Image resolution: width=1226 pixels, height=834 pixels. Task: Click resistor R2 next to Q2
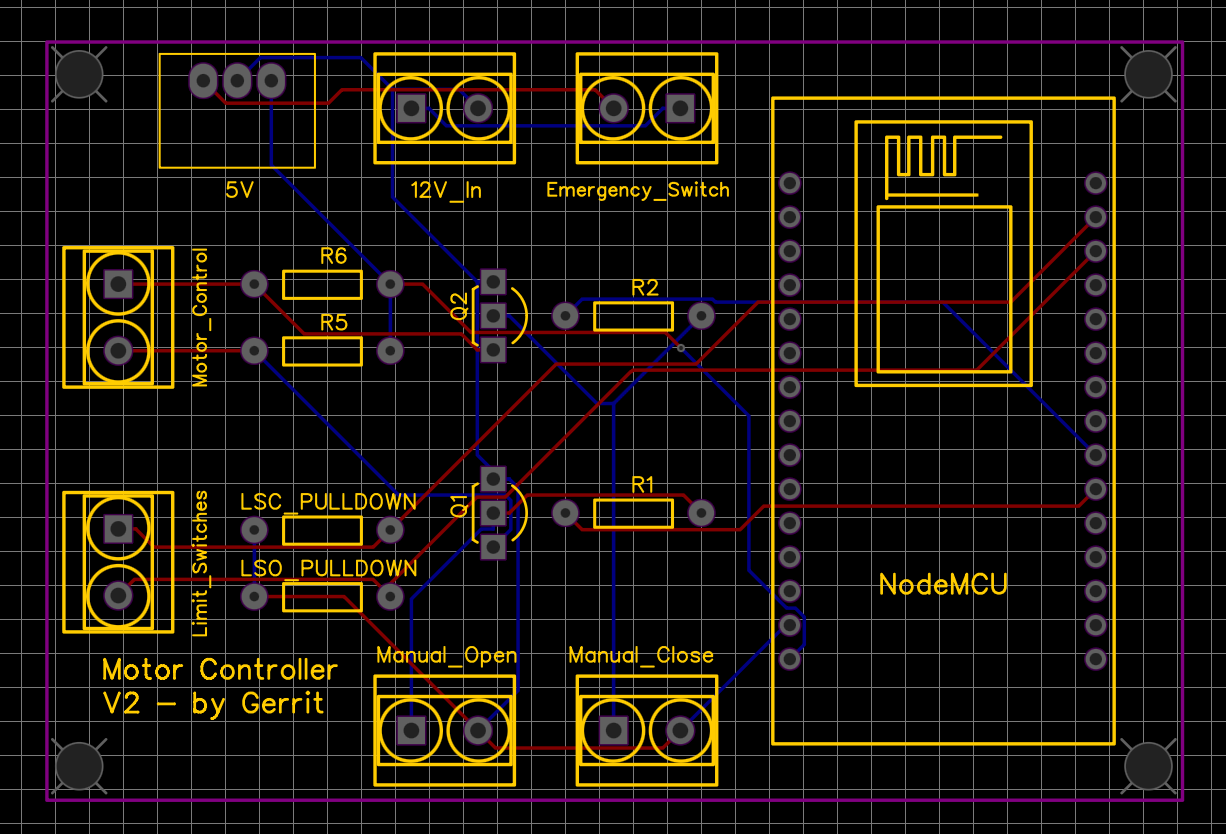click(634, 316)
